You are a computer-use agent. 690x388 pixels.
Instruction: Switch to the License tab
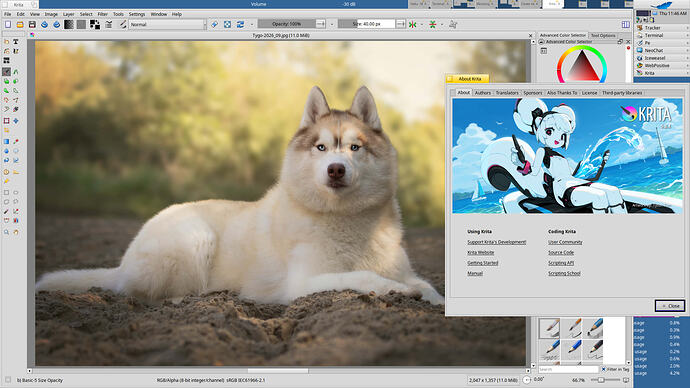(x=589, y=93)
